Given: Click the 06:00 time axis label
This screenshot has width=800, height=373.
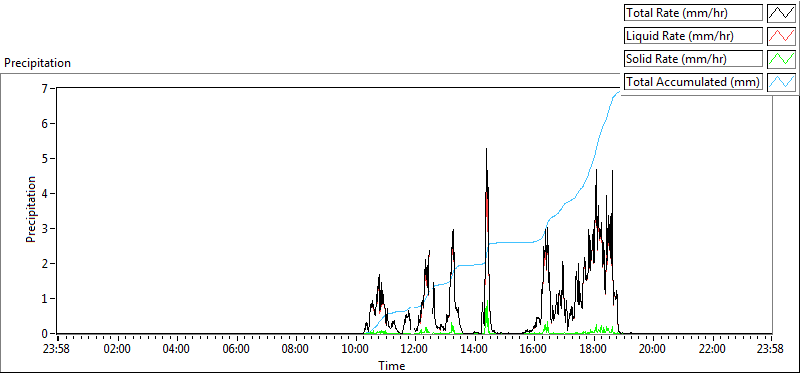Looking at the screenshot, I should coord(236,349).
